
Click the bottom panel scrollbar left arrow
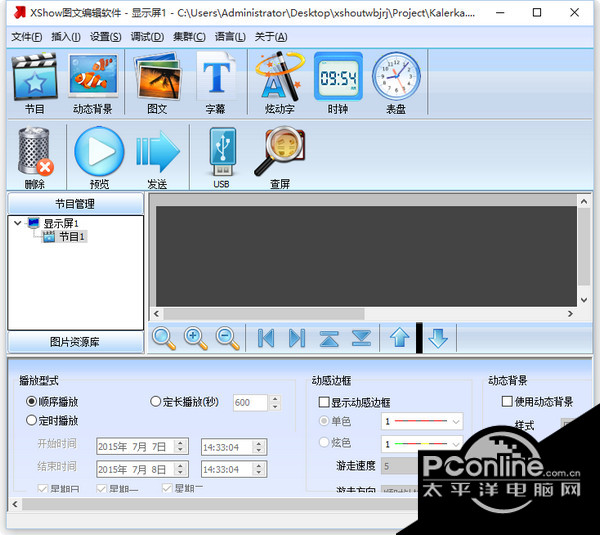[x=15, y=504]
